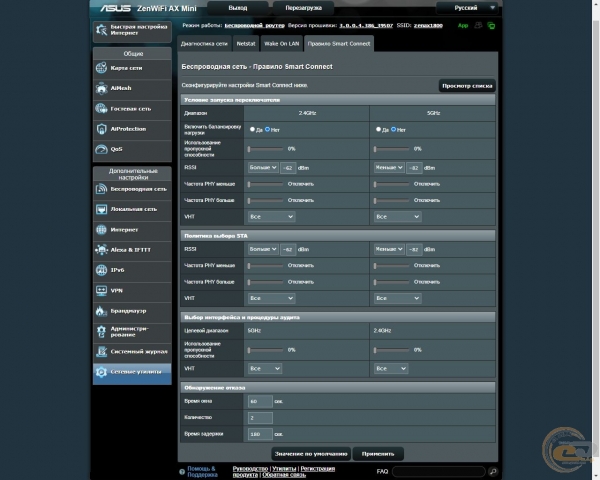The image size is (600, 480).
Task: Open STA policy RSSI Меньше dropdown for 5GHz
Action: pos(389,249)
